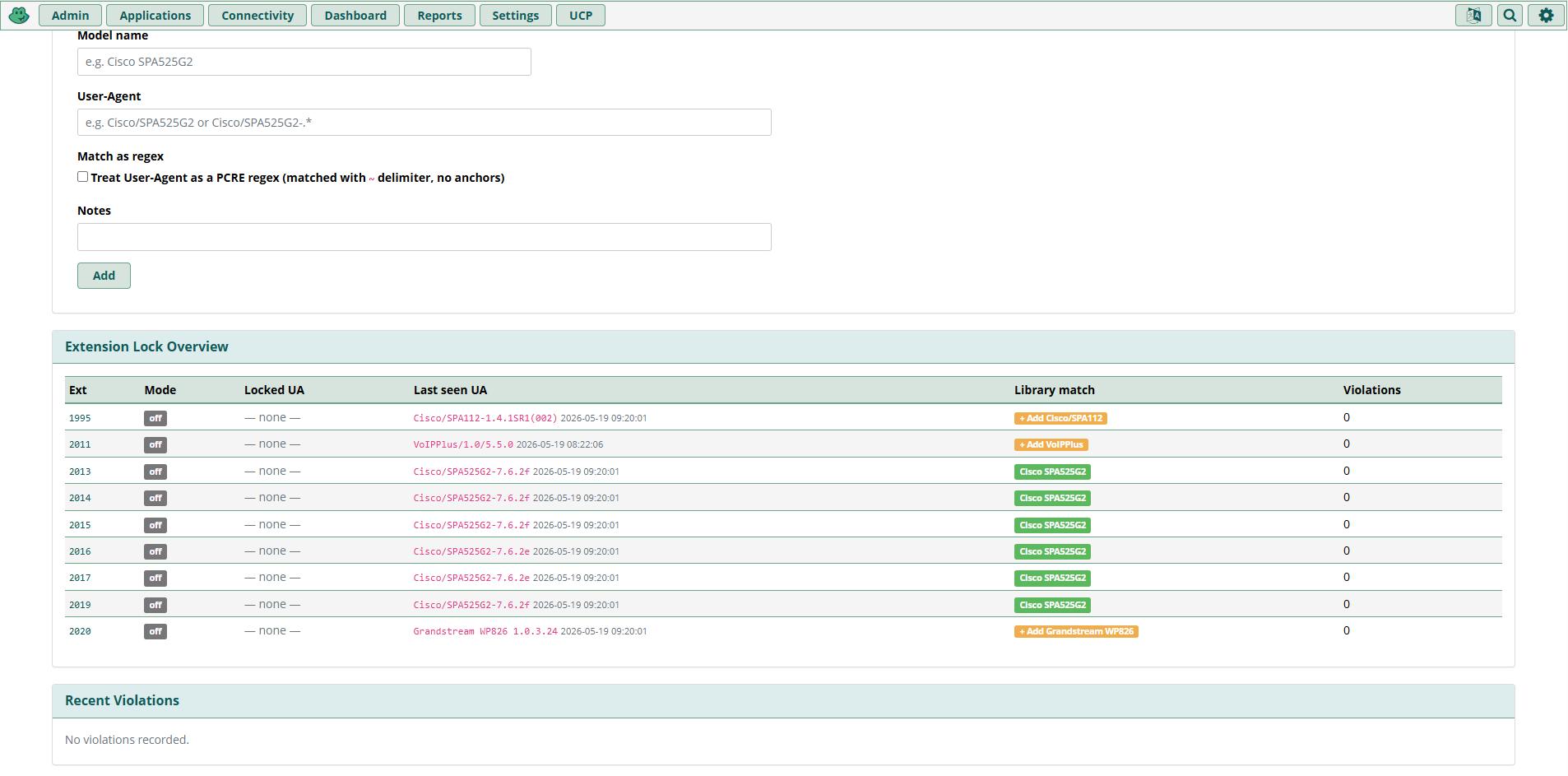The height and width of the screenshot is (776, 1568).
Task: Click the violations count for extension 2020
Action: click(x=1347, y=630)
